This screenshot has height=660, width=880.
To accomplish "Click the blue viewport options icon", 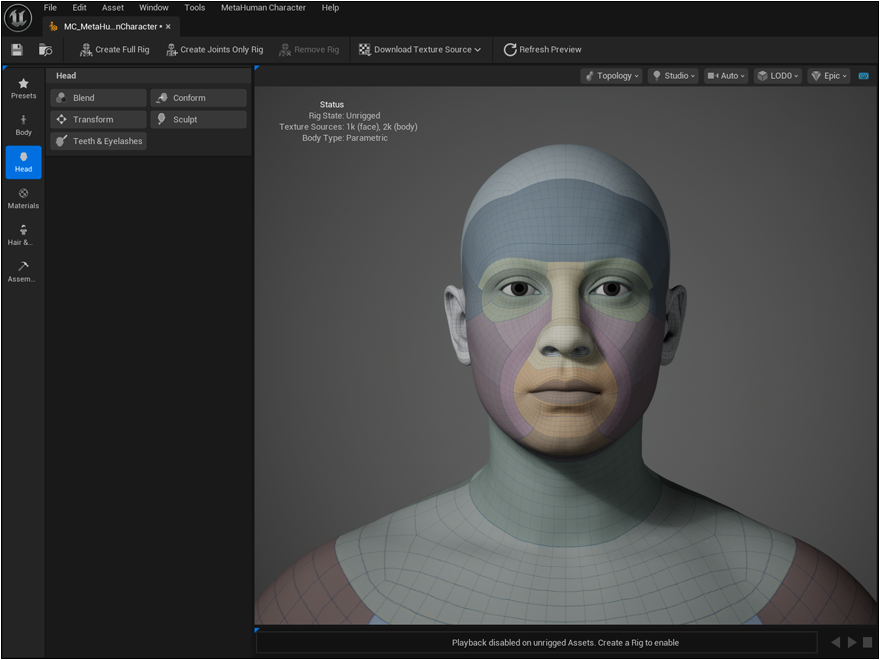I will point(864,76).
